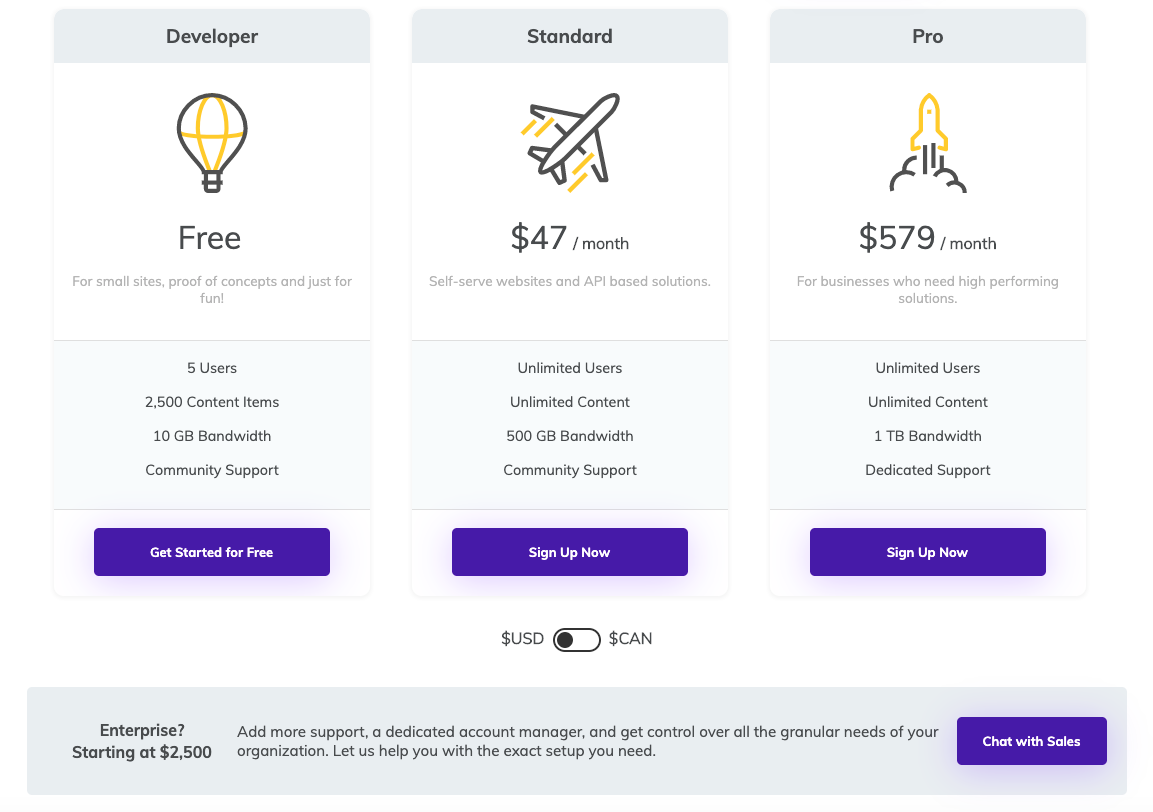Select the $USD currency label

click(x=522, y=638)
